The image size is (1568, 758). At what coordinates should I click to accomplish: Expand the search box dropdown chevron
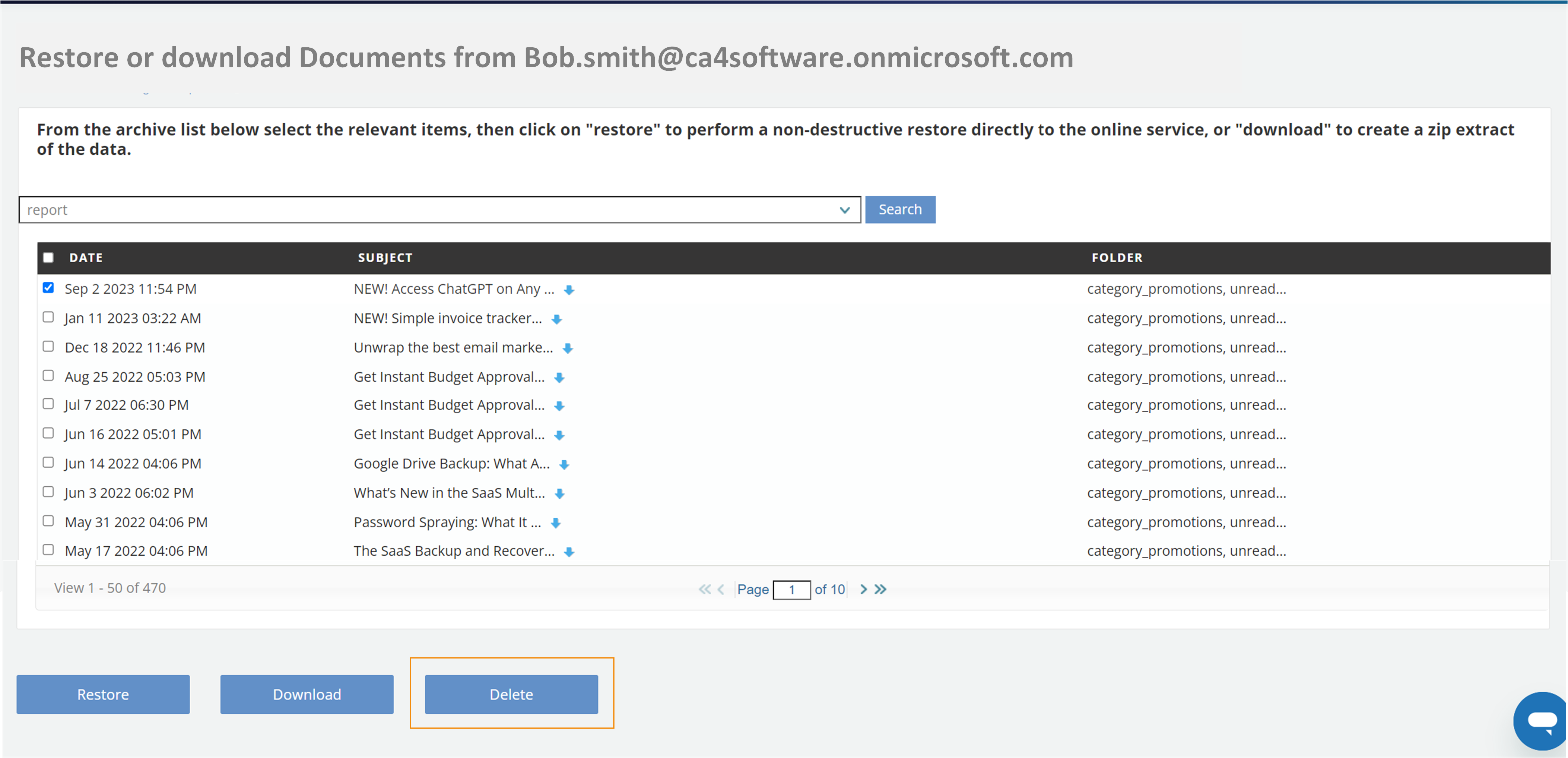point(844,210)
